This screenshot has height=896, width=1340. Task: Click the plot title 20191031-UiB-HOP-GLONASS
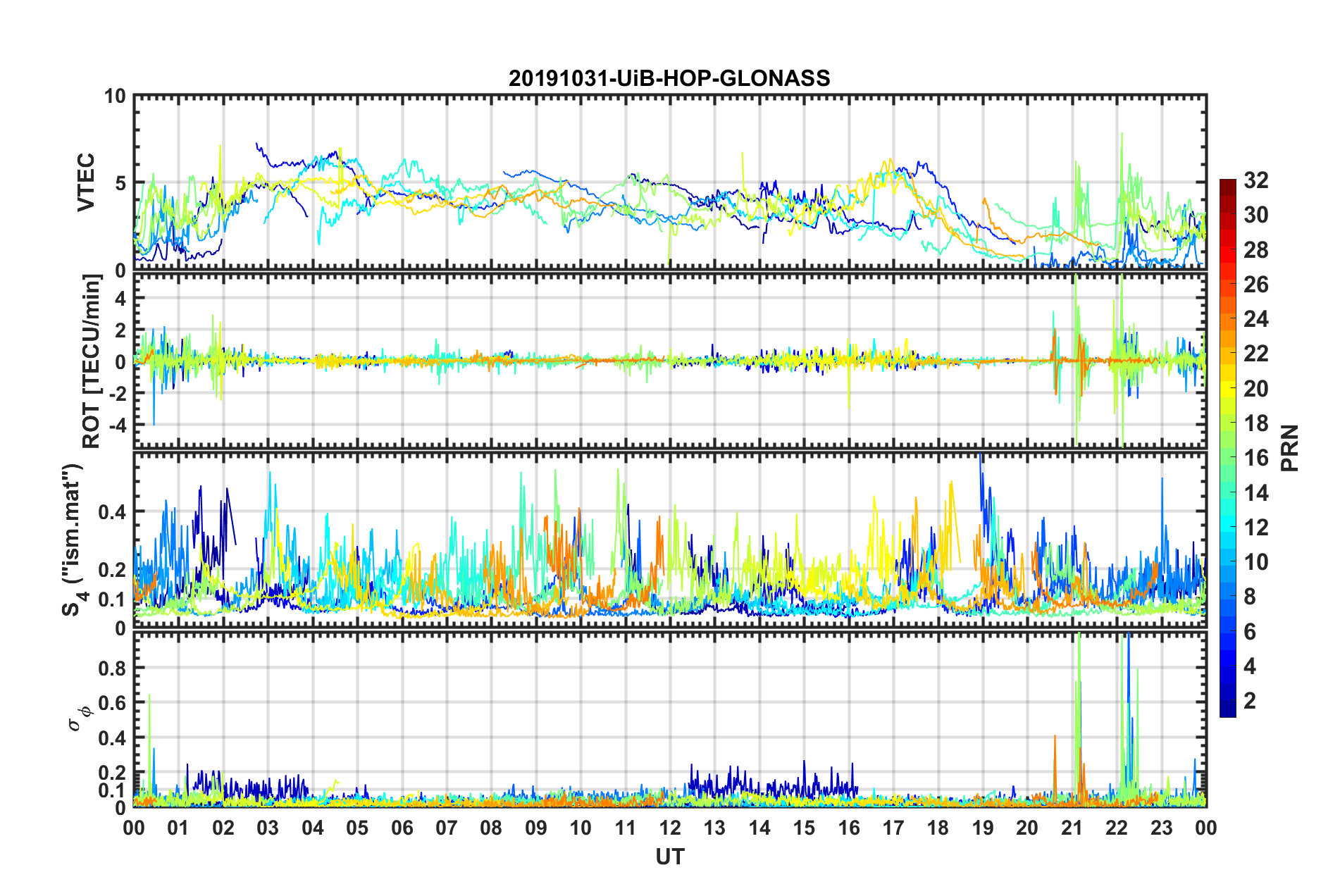[669, 78]
